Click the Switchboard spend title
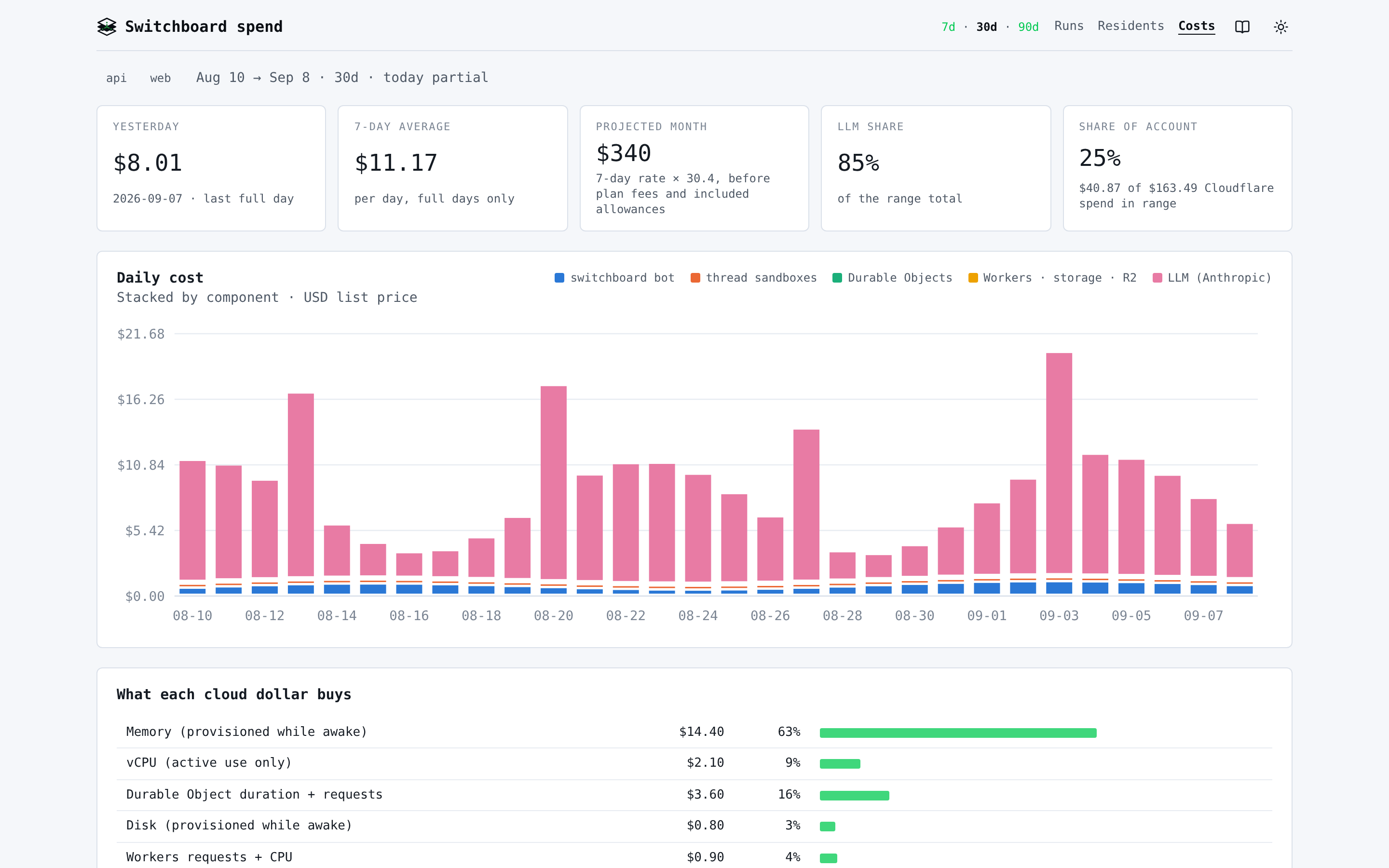 point(204,27)
